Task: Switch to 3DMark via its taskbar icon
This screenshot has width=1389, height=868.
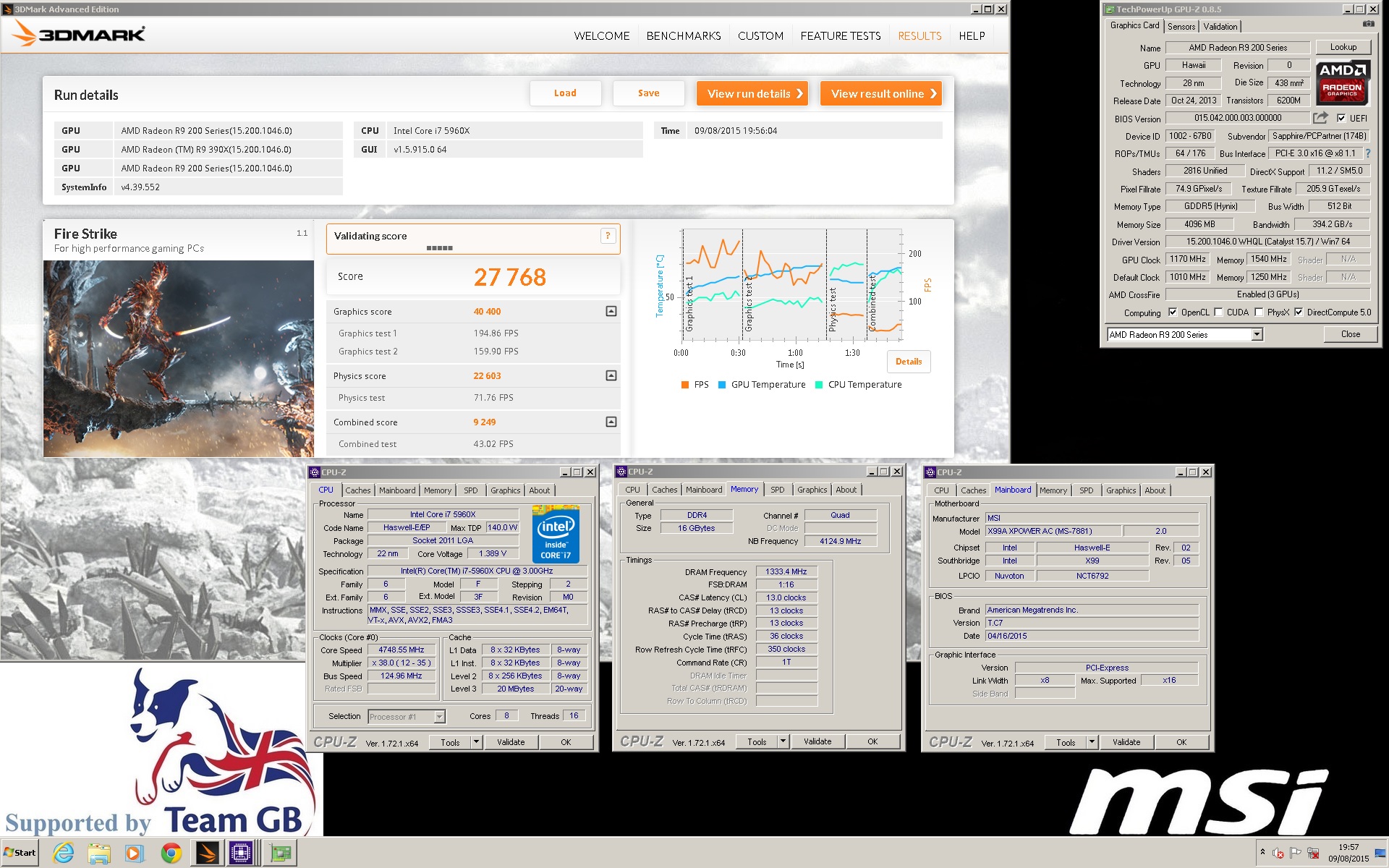Action: click(x=206, y=853)
